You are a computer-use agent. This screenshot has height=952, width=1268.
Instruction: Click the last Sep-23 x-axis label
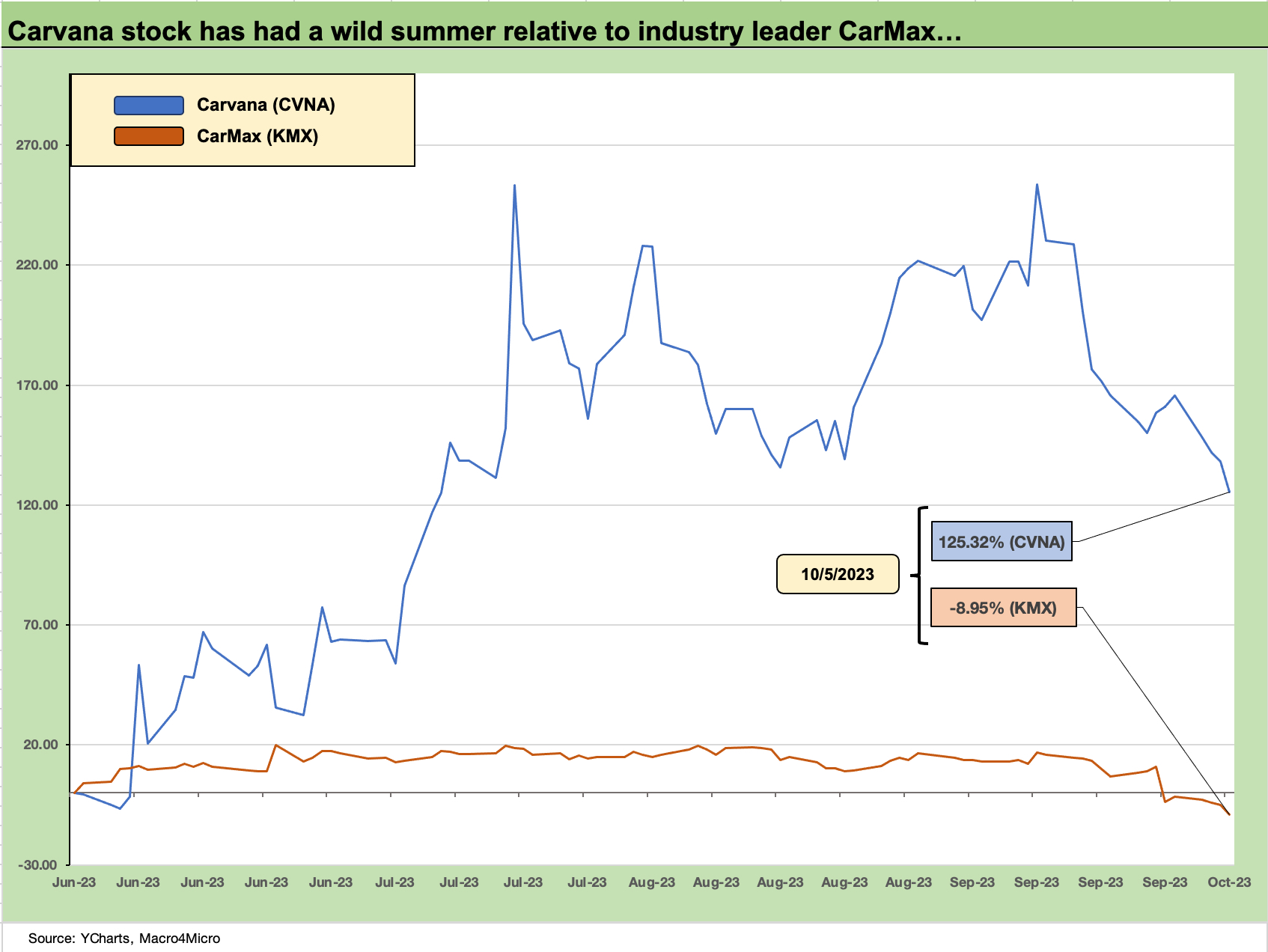pos(1165,882)
